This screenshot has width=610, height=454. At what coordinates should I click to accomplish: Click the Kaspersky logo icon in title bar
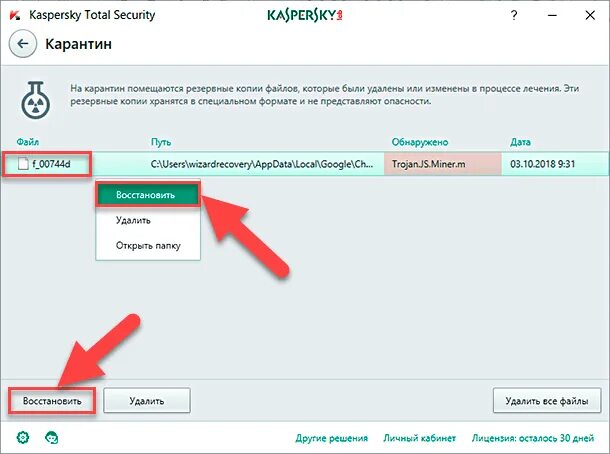coord(15,15)
